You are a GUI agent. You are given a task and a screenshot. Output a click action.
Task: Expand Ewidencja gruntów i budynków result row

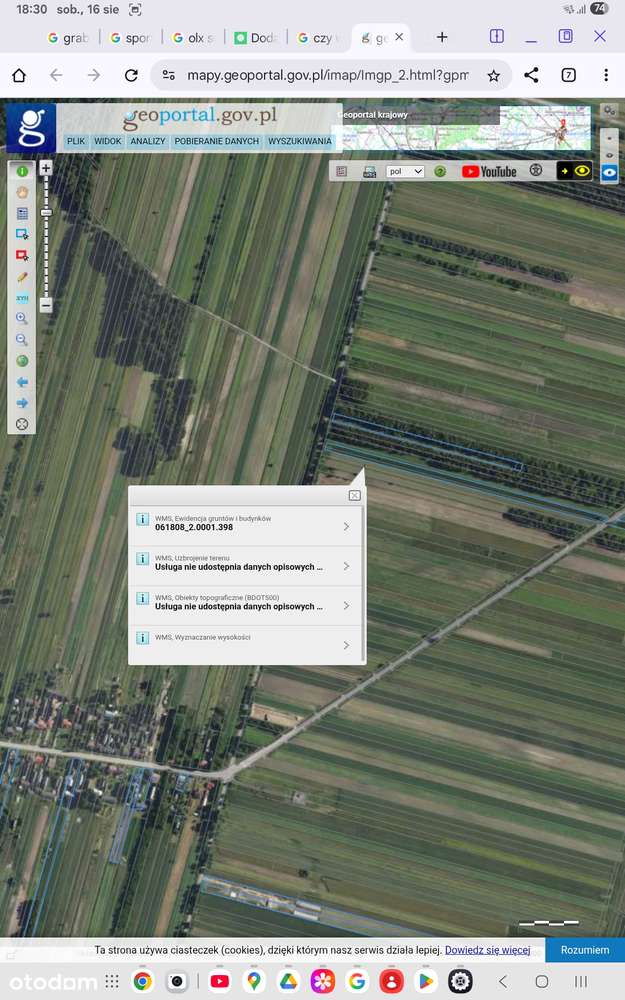coord(247,526)
